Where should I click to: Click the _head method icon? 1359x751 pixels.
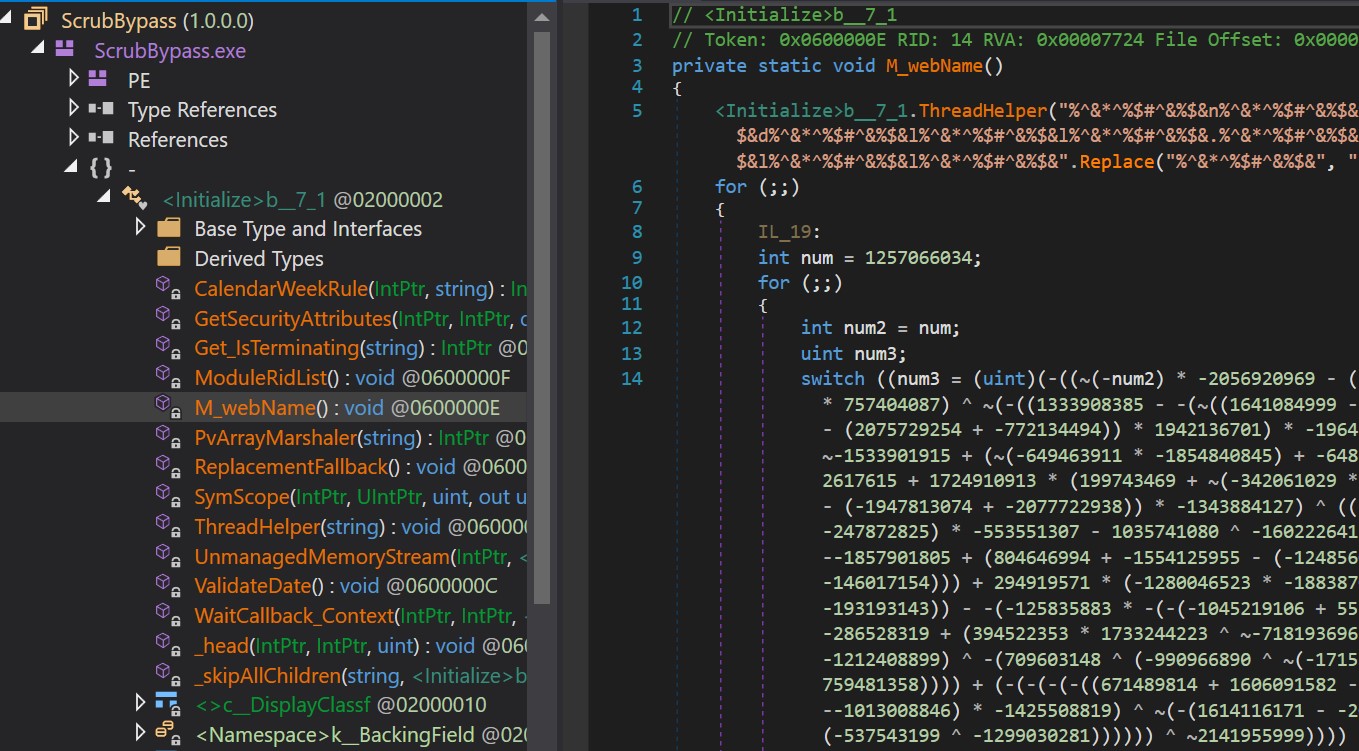pos(167,645)
